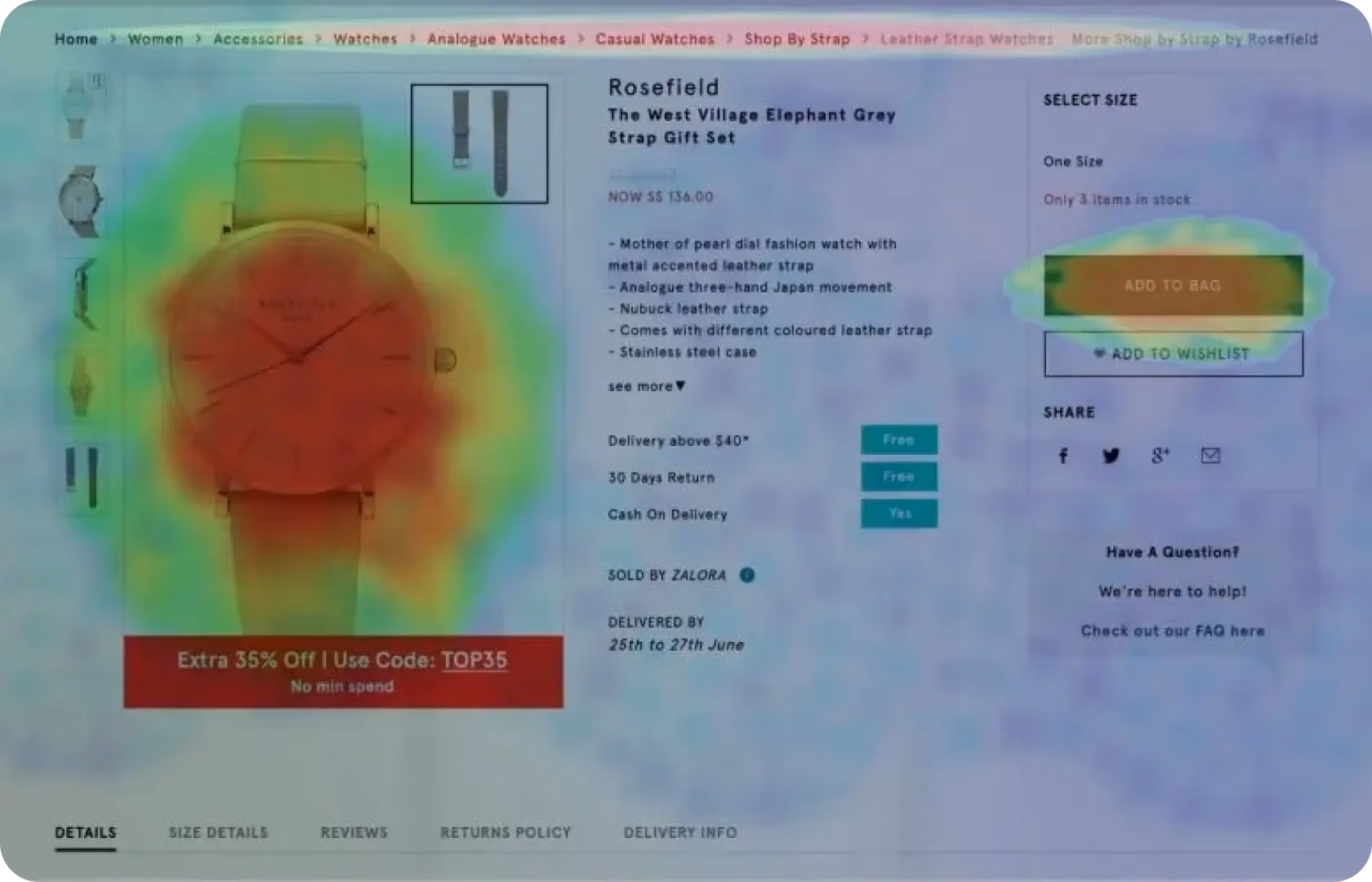
Task: Select the angled watch face gallery thumbnail
Action: pyautogui.click(x=80, y=201)
